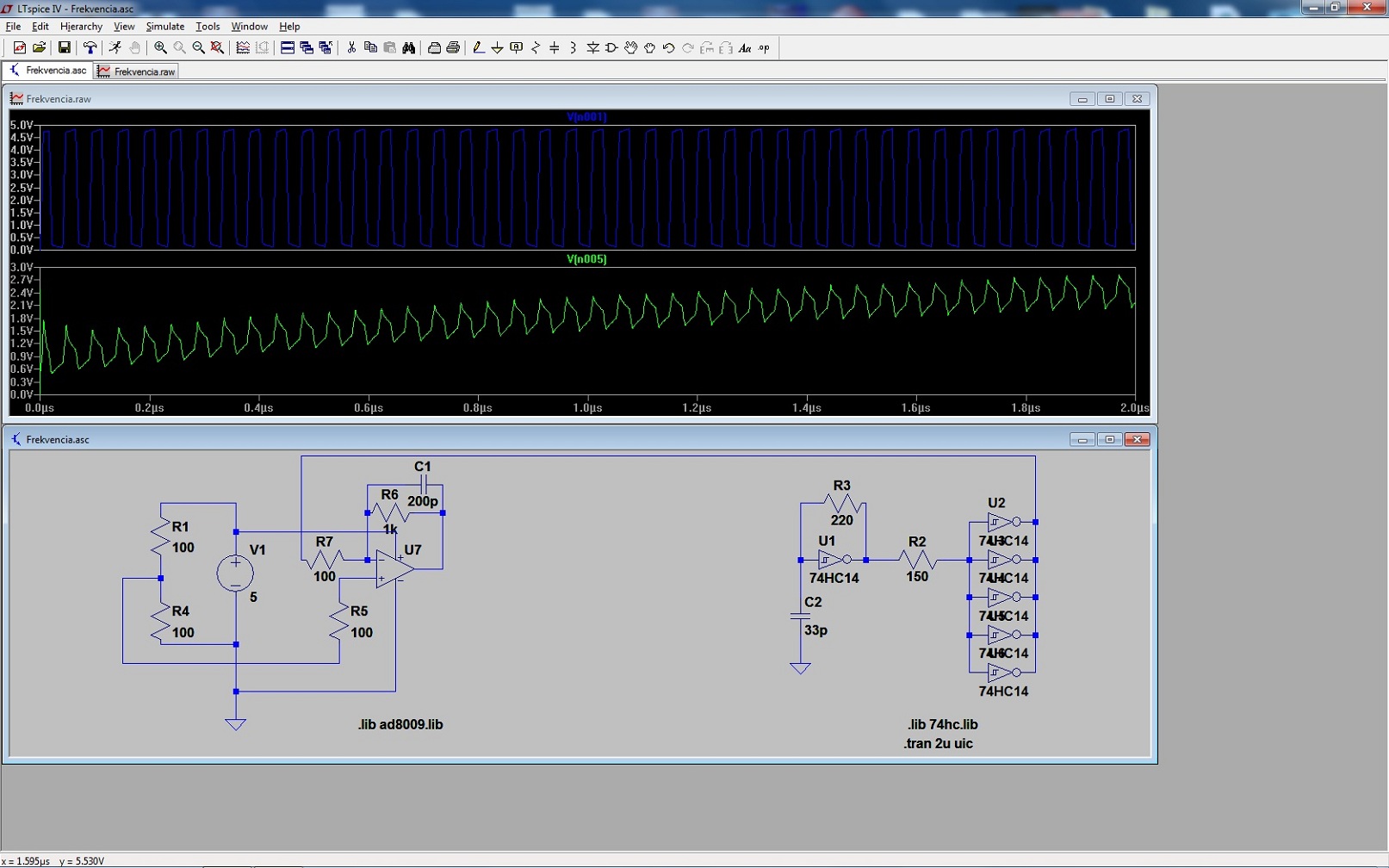This screenshot has width=1389, height=868.
Task: Click the Undo toolbar icon
Action: pyautogui.click(x=668, y=48)
